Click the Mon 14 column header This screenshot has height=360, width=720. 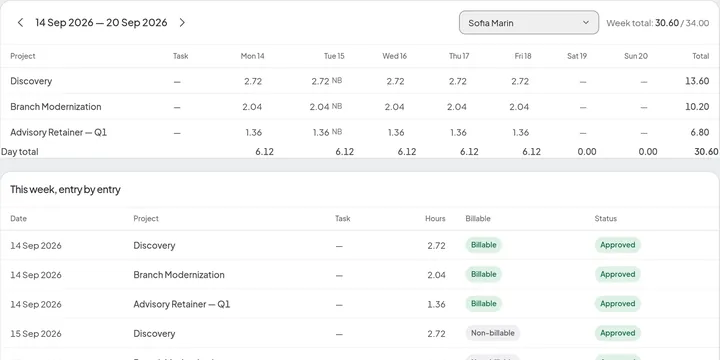tap(253, 56)
